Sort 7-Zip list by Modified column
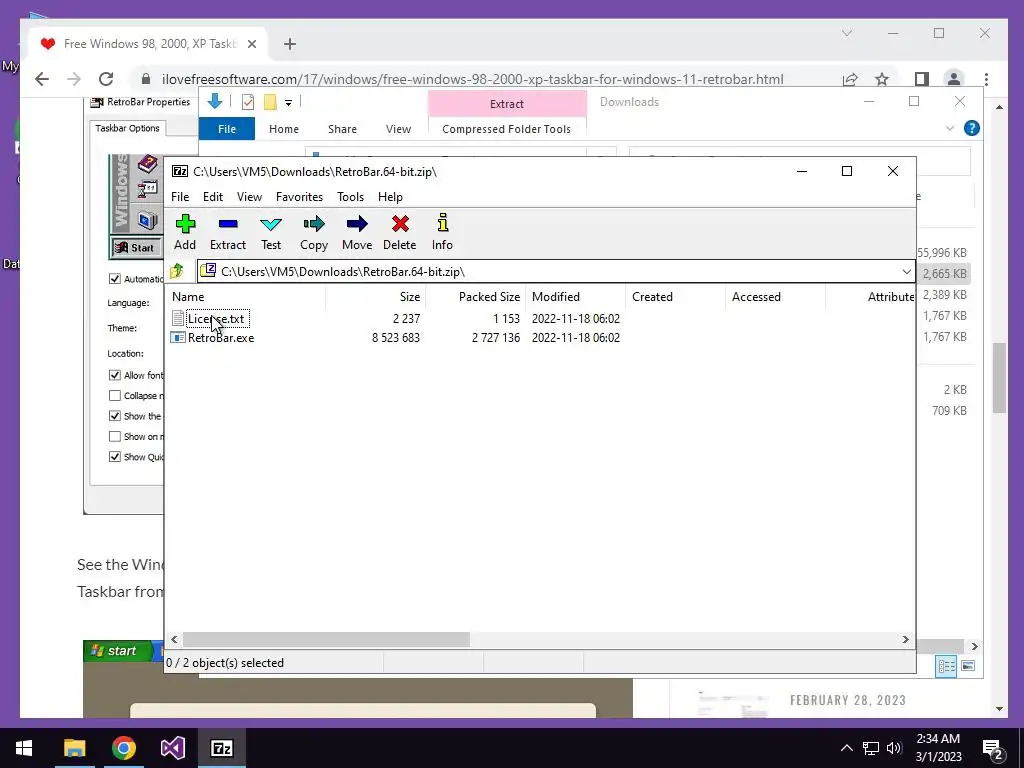The width and height of the screenshot is (1024, 768). pyautogui.click(x=575, y=296)
